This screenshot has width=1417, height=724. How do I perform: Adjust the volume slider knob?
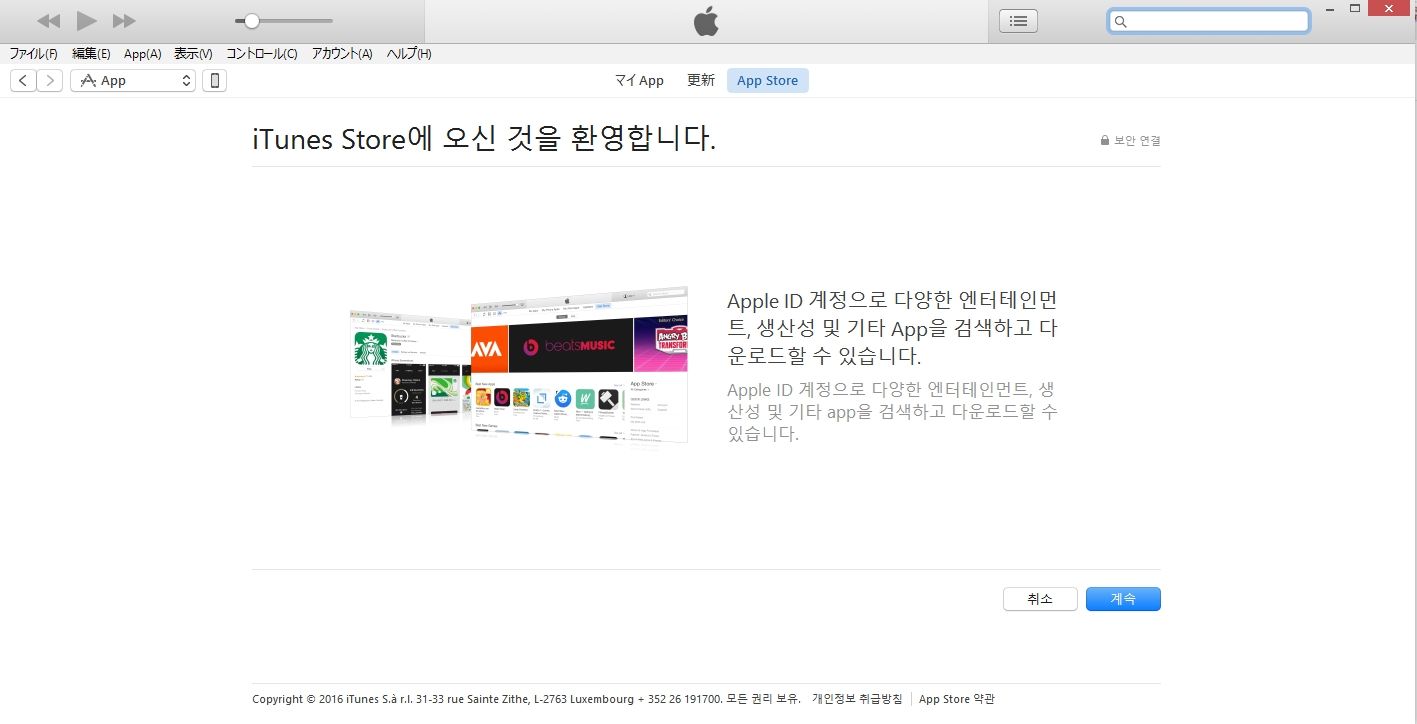point(252,21)
